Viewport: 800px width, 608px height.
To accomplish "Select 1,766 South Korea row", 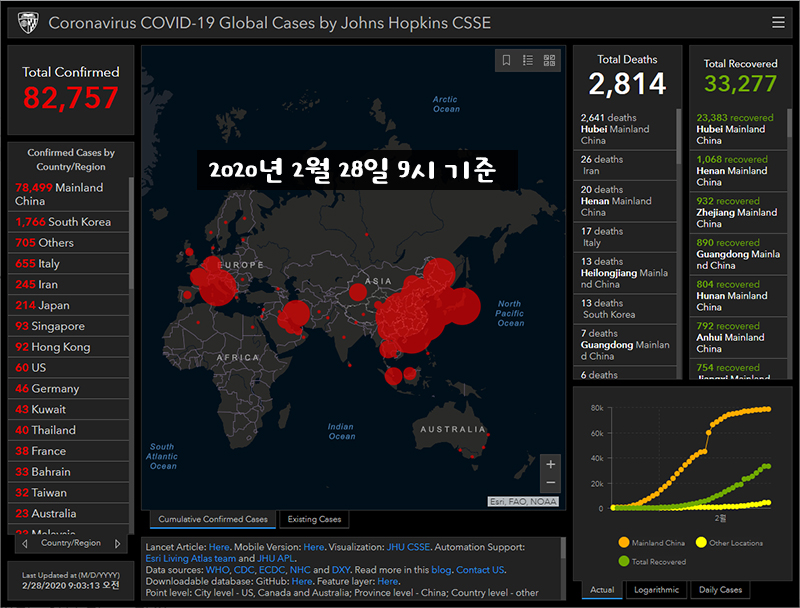I will (68, 222).
